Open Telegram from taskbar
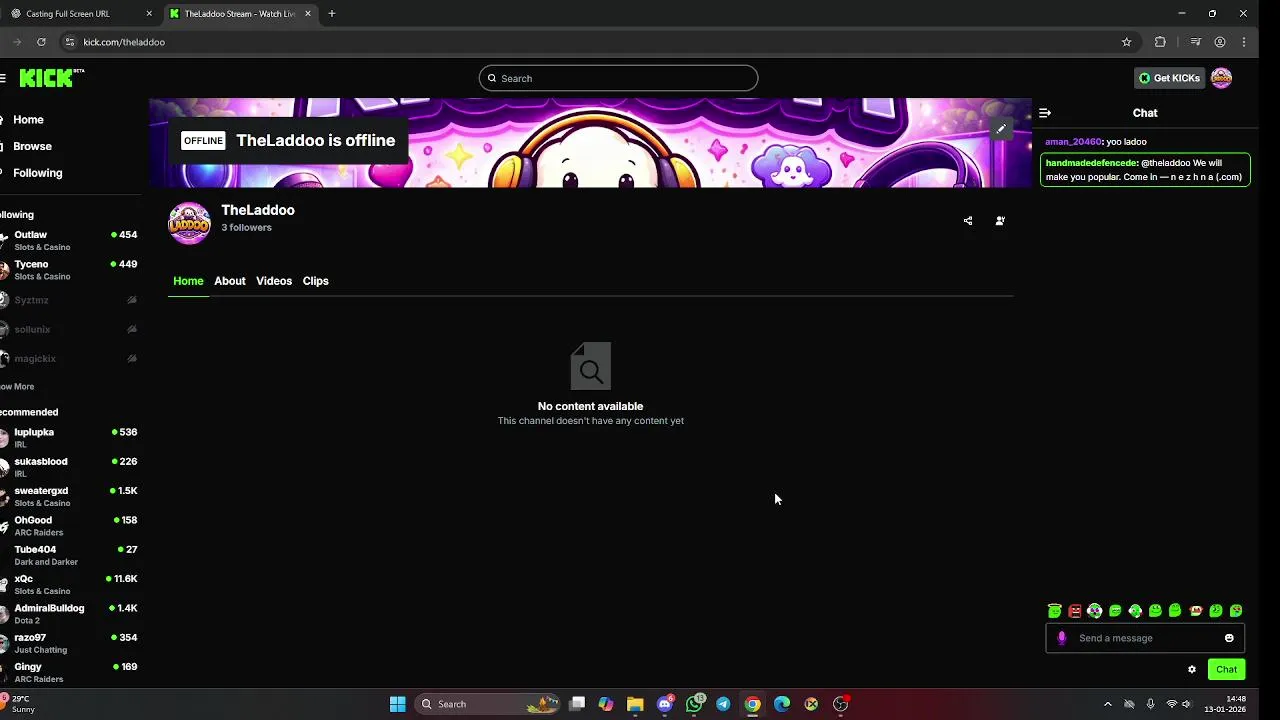The height and width of the screenshot is (720, 1280). (x=723, y=704)
